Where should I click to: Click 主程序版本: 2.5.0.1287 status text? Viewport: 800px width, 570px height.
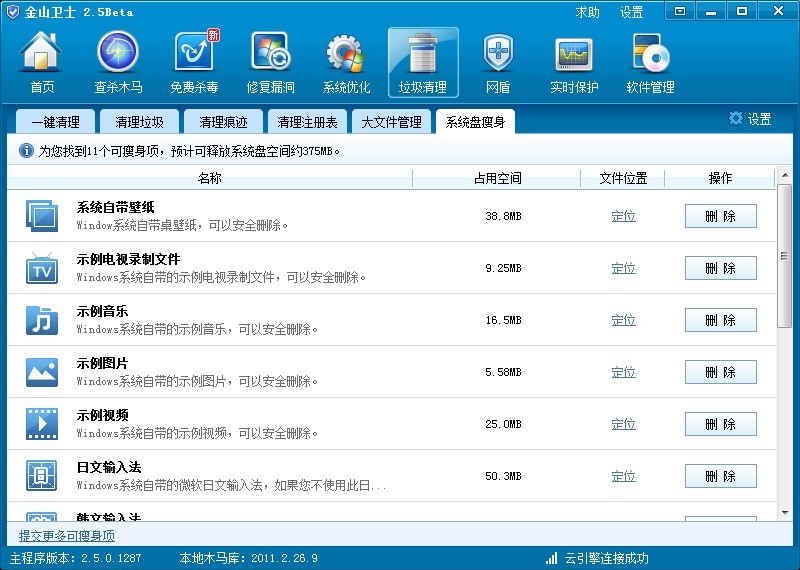[76, 558]
